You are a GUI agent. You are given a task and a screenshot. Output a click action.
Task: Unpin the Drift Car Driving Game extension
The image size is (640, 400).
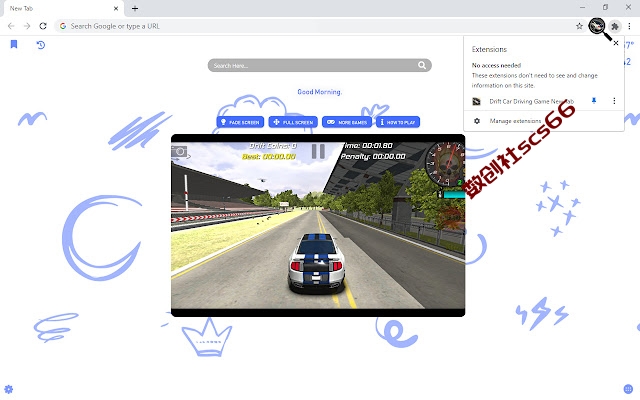(594, 101)
